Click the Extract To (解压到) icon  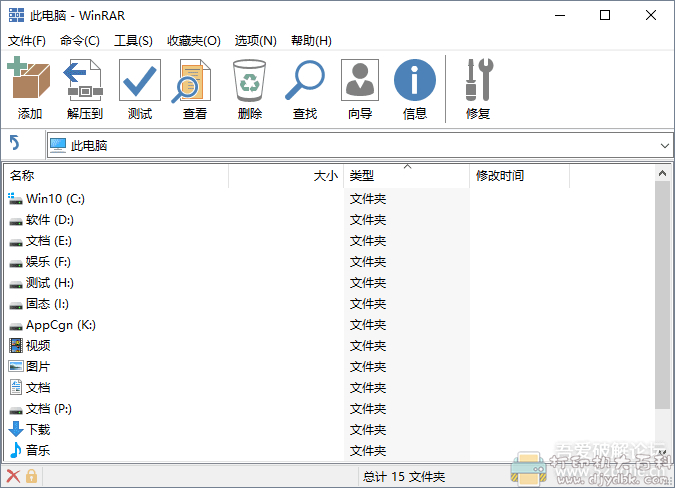[x=84, y=80]
